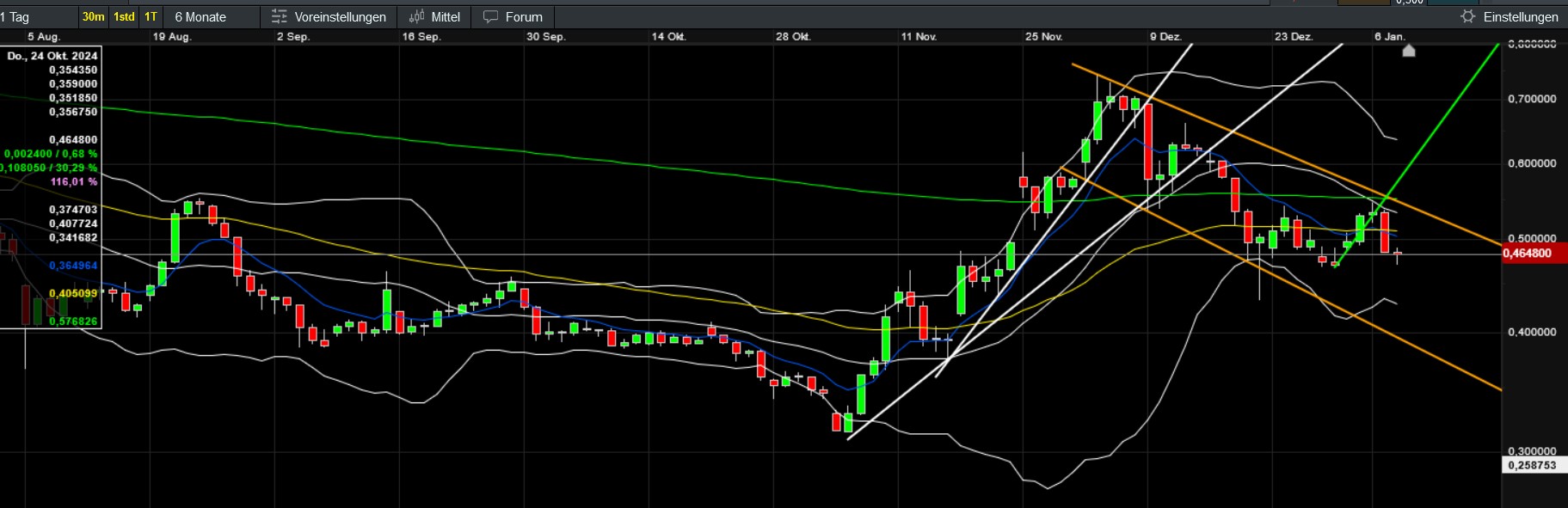Click the gear icon for Einstellungen
The height and width of the screenshot is (508, 1568).
click(x=1468, y=16)
